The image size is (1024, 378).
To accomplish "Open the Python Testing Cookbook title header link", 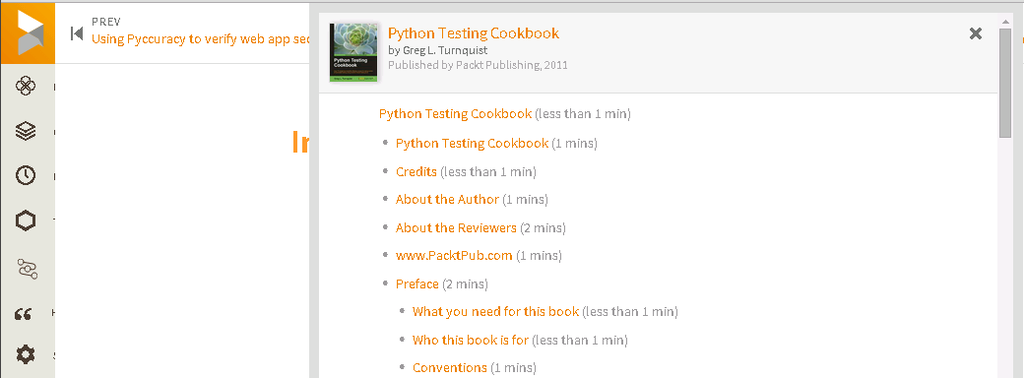I will tap(473, 33).
